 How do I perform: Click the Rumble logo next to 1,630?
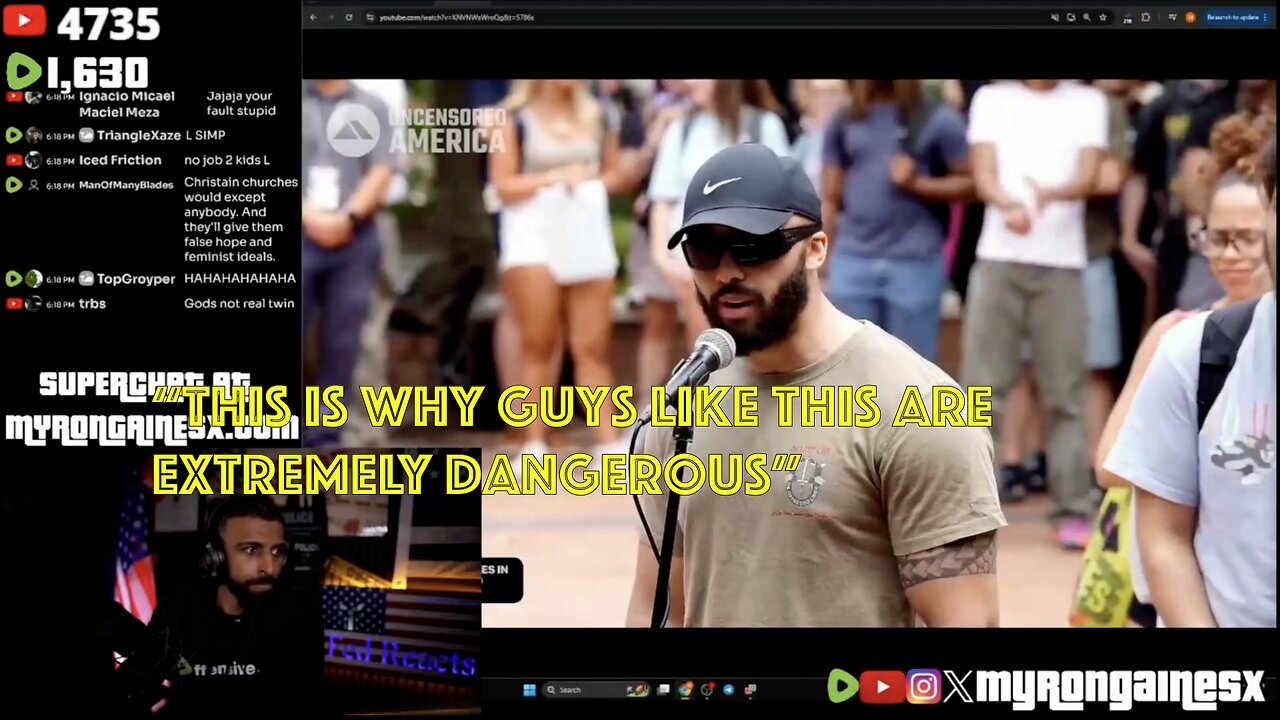(24, 72)
